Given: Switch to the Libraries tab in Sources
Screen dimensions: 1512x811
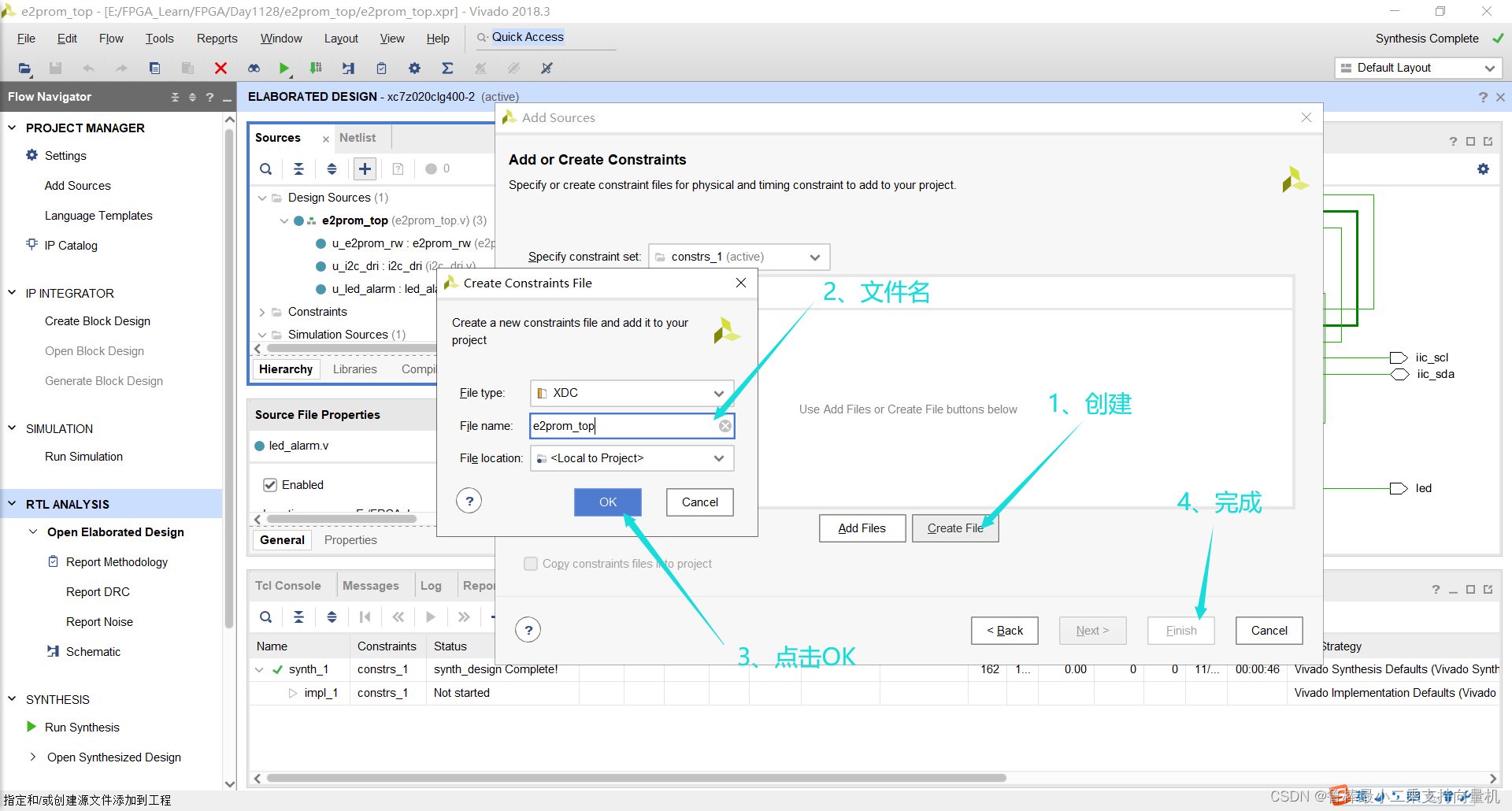Looking at the screenshot, I should point(354,369).
